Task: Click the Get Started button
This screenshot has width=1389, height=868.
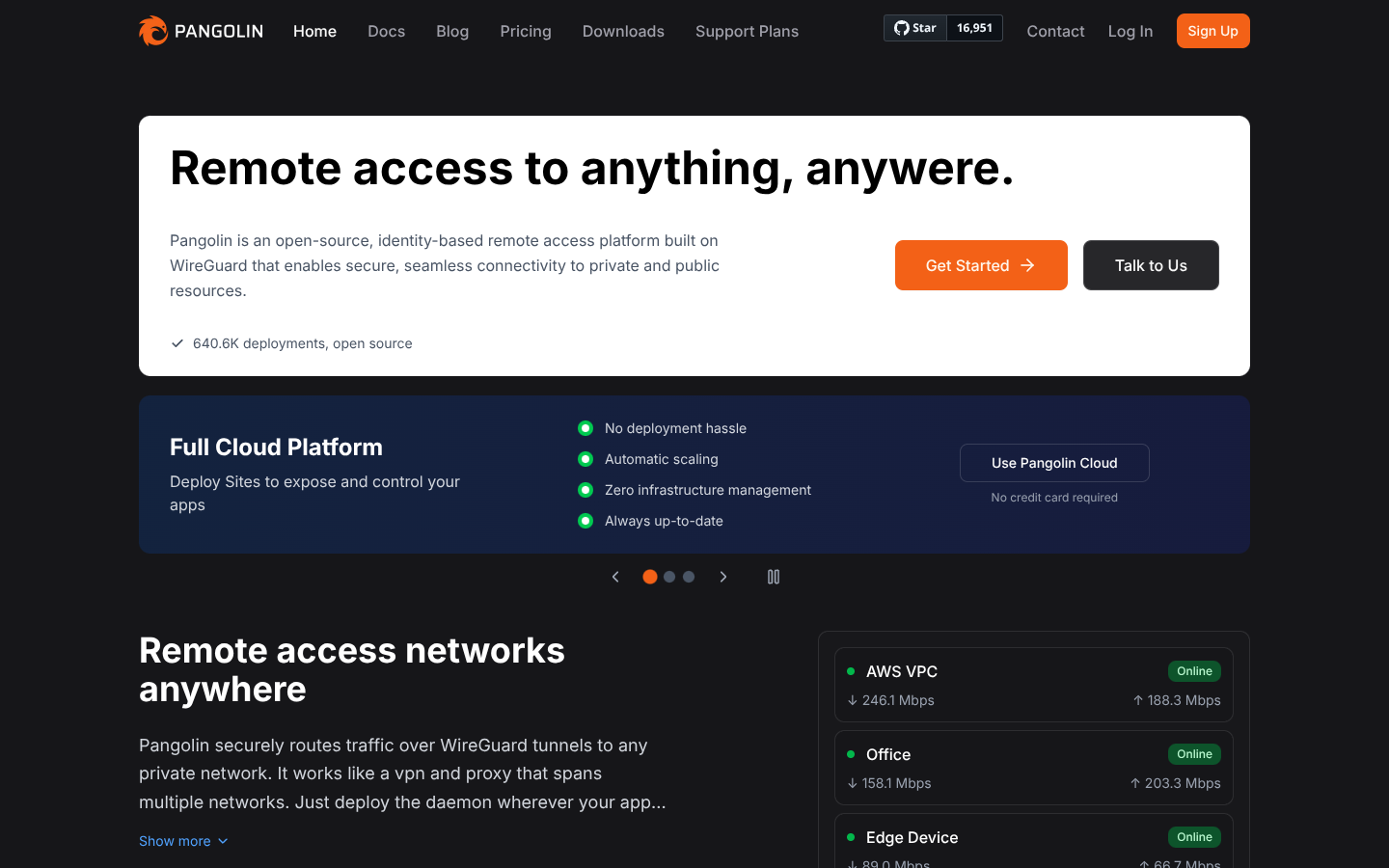Action: click(981, 265)
